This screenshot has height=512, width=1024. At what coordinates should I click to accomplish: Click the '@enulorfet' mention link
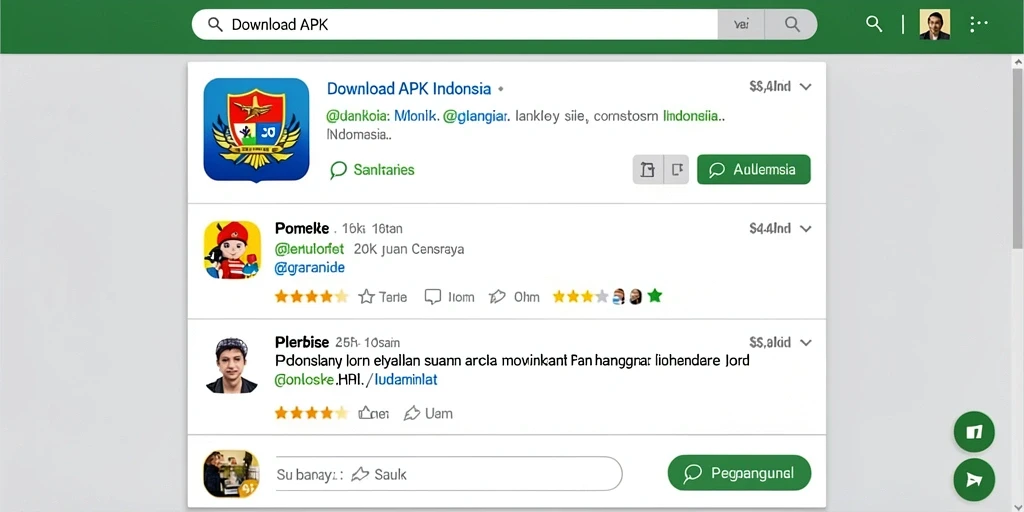310,249
